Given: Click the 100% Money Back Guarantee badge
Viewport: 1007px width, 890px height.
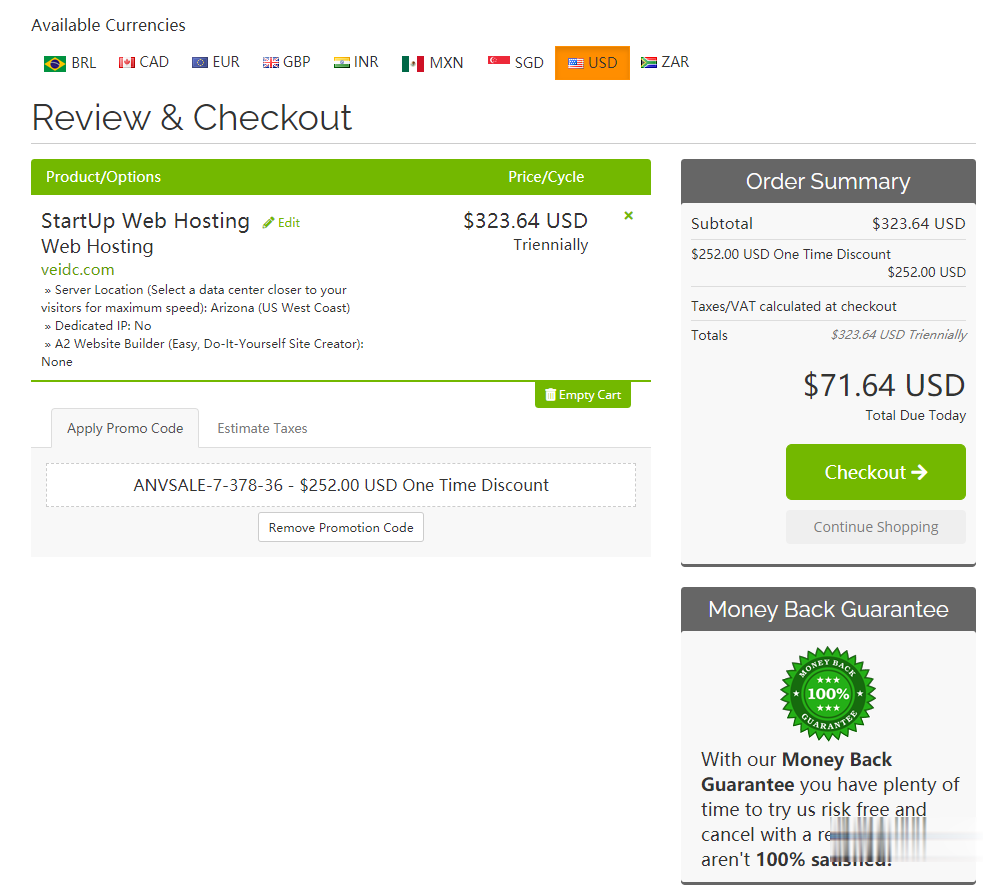Looking at the screenshot, I should [x=828, y=694].
